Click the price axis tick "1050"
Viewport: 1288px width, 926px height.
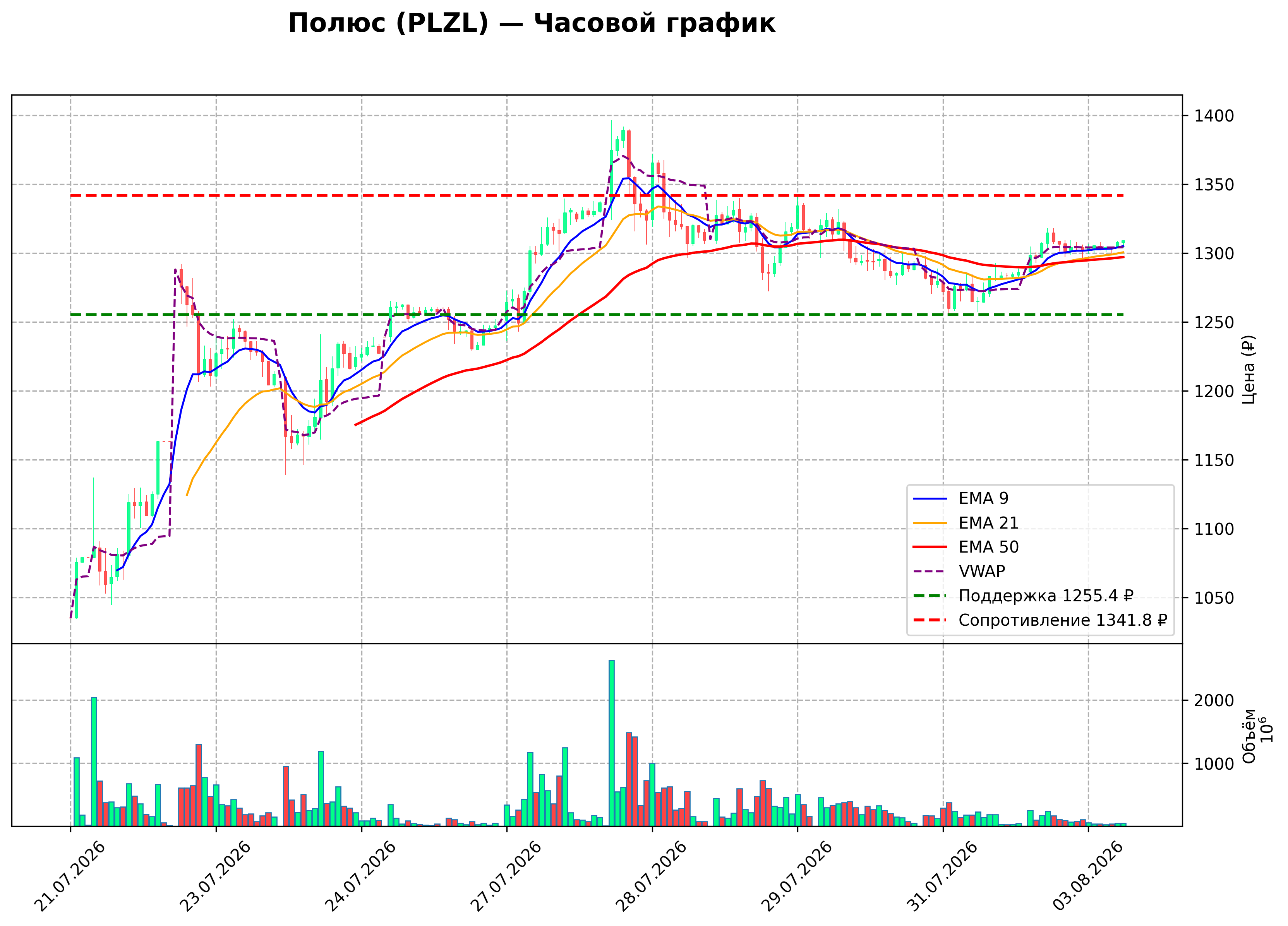[1214, 598]
